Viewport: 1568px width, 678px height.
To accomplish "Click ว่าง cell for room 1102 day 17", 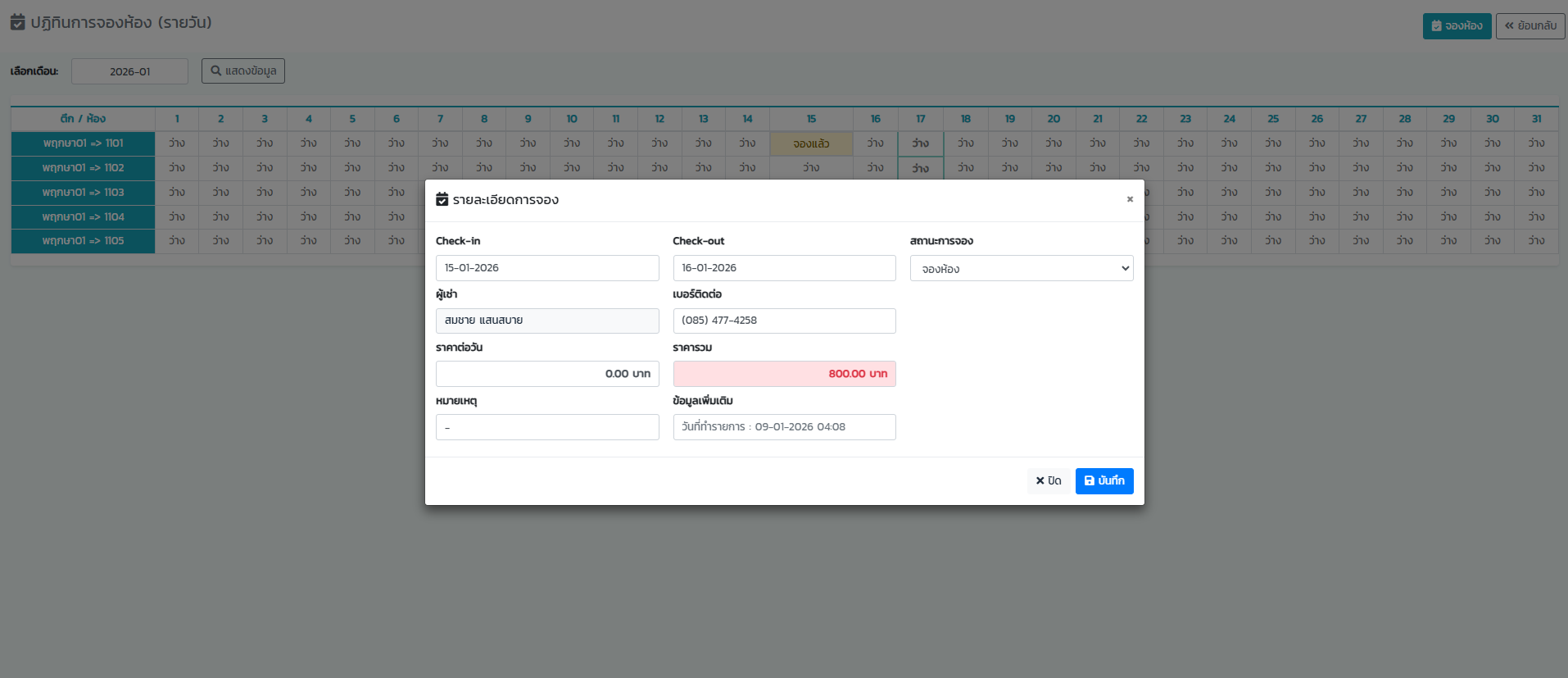I will click(x=921, y=168).
